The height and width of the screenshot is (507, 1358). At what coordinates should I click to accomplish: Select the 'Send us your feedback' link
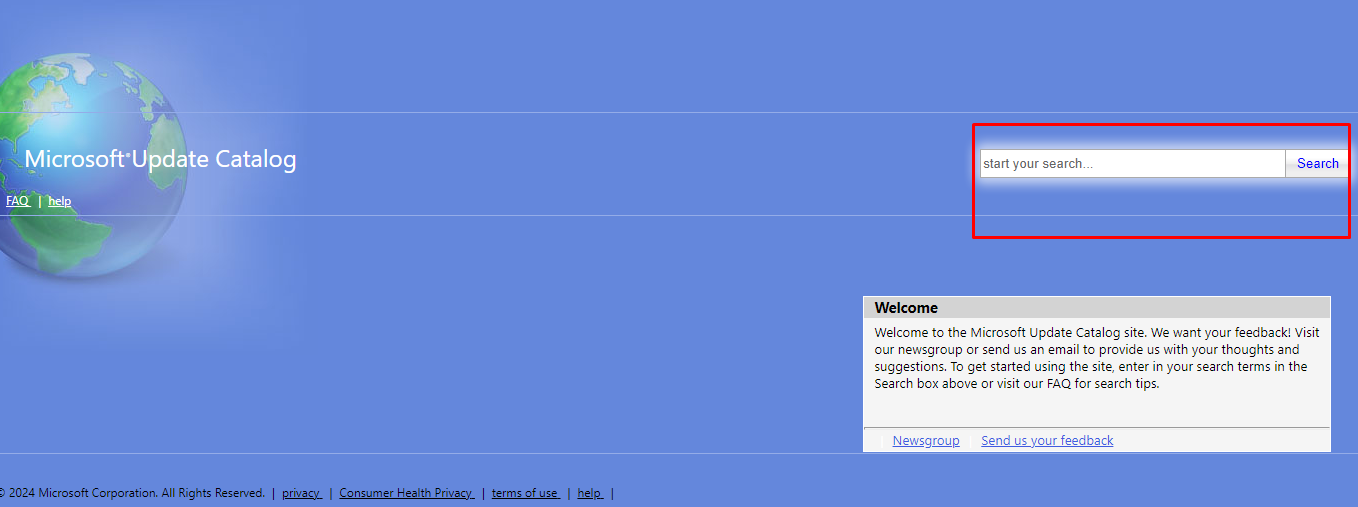(x=1046, y=441)
